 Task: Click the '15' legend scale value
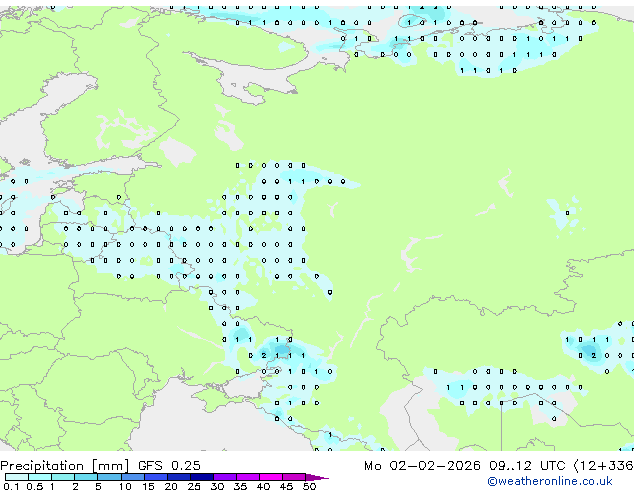(148, 486)
